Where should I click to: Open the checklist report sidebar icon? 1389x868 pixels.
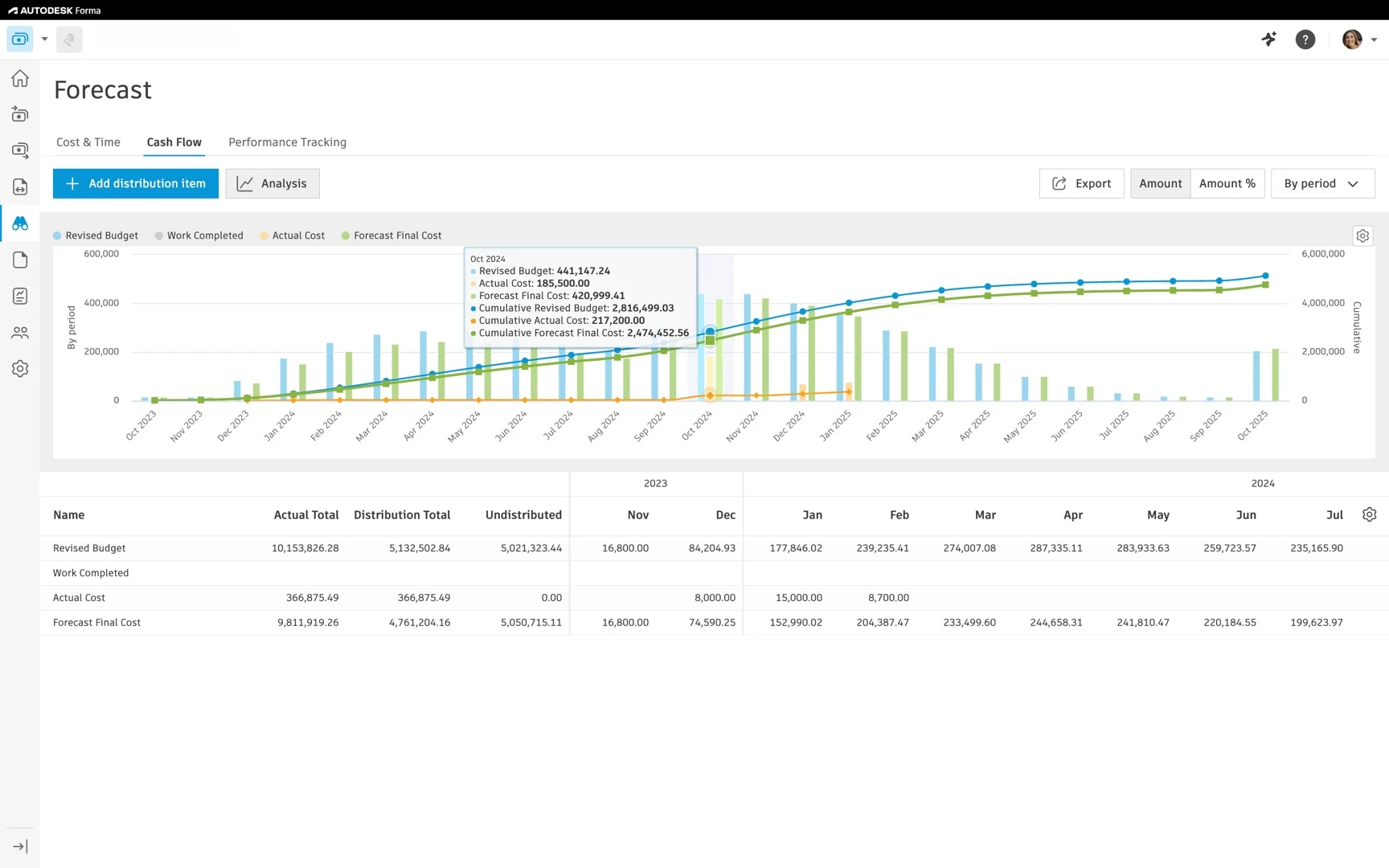20,296
